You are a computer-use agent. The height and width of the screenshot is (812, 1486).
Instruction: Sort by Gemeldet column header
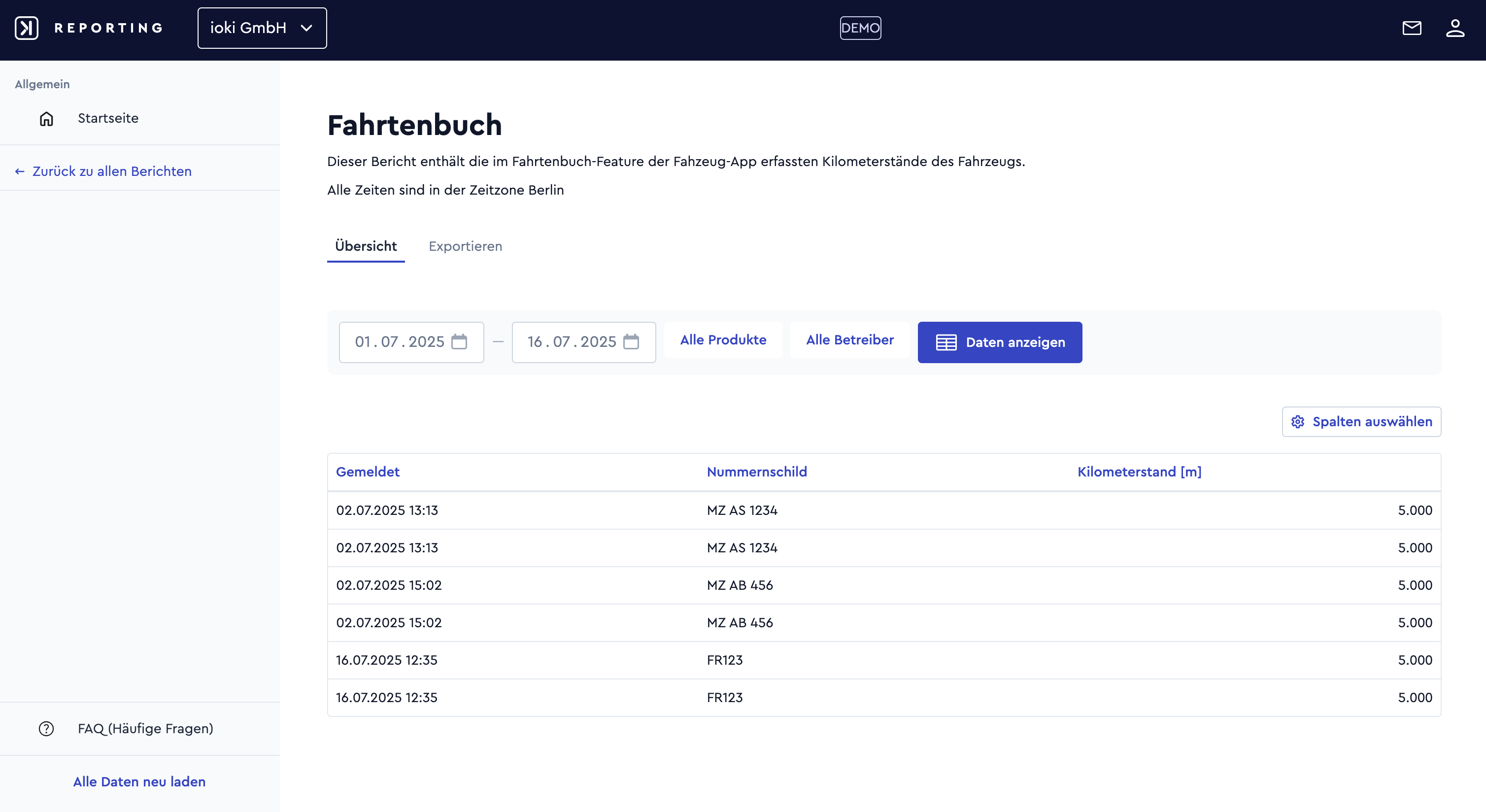(x=368, y=472)
